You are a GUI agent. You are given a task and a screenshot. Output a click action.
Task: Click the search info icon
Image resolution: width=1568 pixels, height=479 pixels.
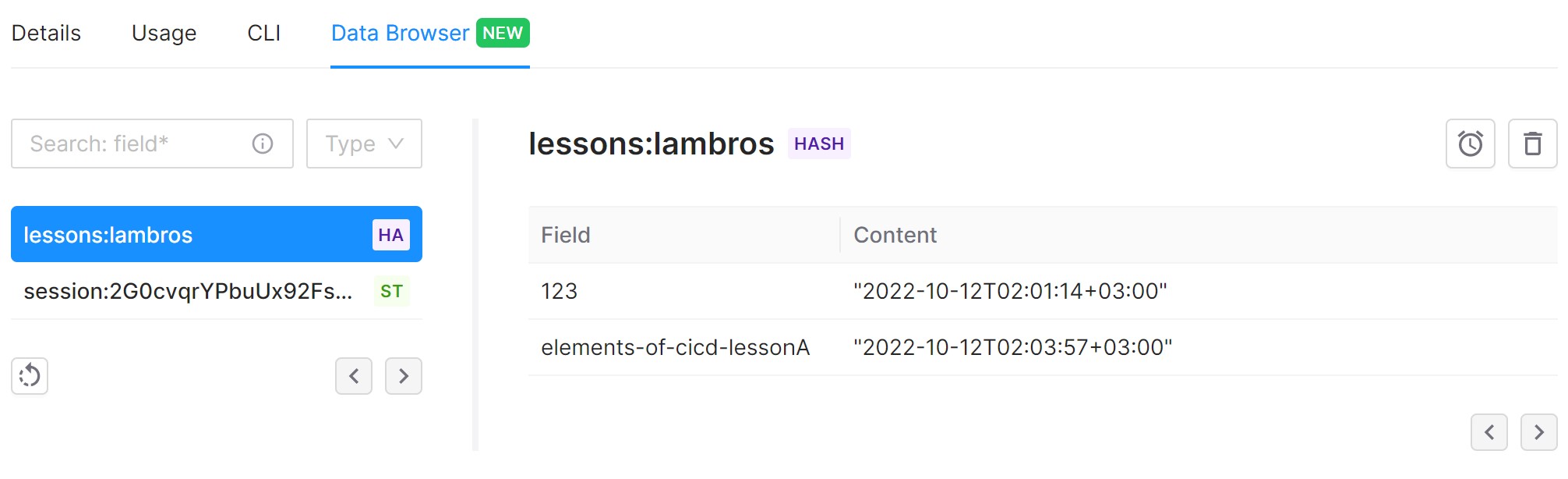[263, 144]
